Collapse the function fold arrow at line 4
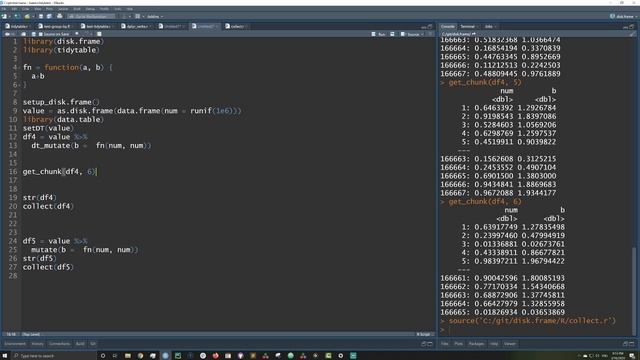This screenshot has height=360, width=640. [19, 67]
